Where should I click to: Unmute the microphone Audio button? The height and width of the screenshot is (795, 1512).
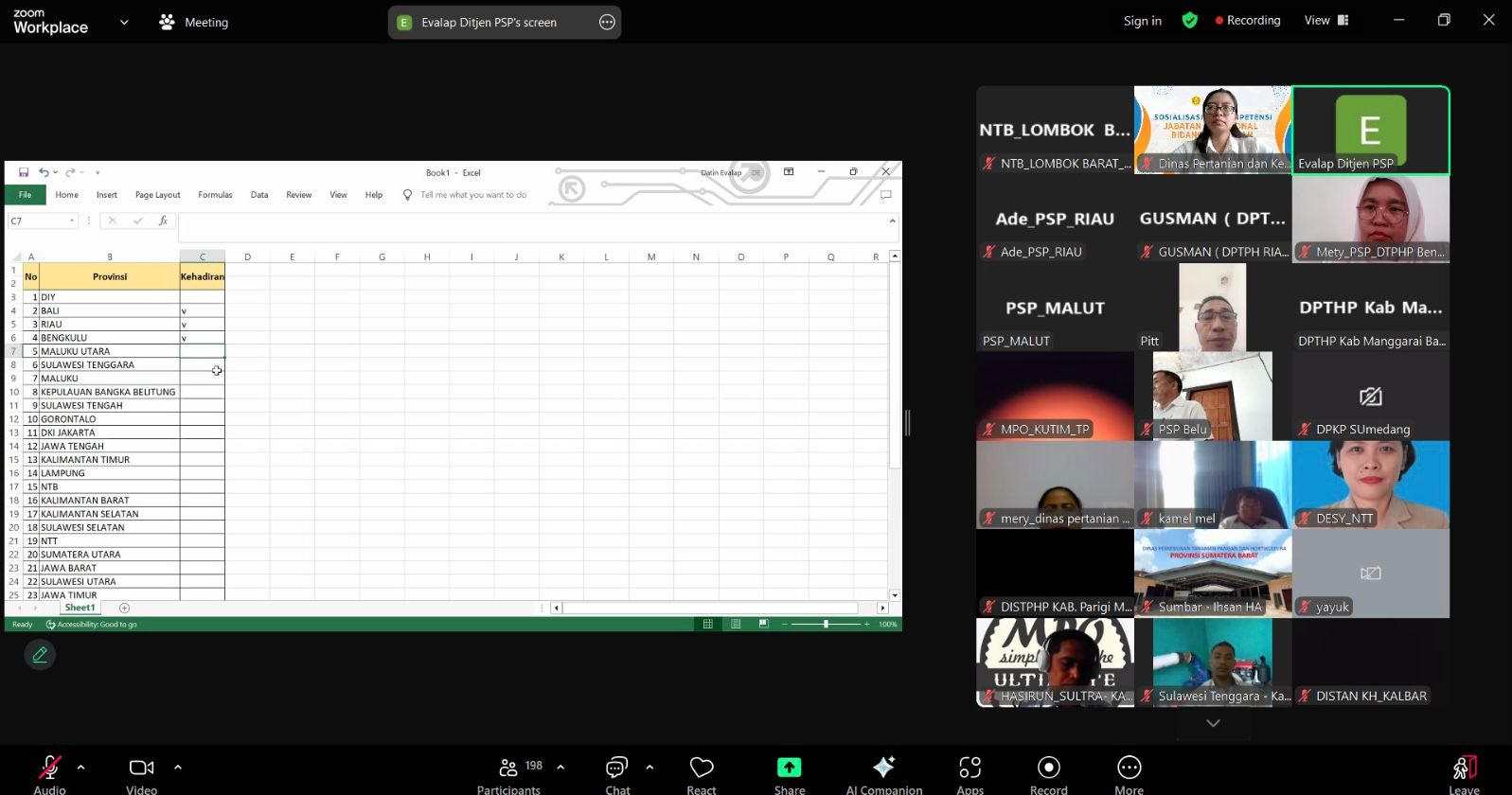pos(49,772)
